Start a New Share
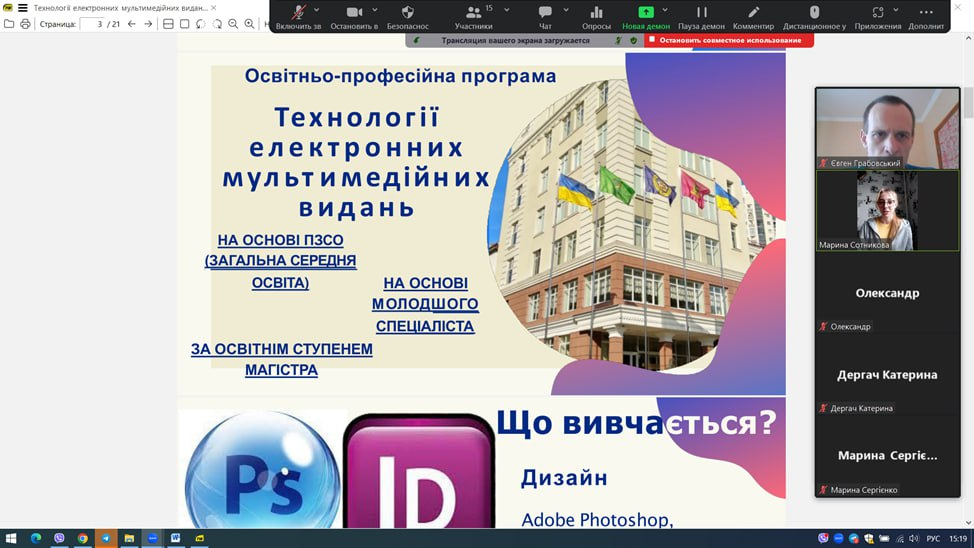Image resolution: width=974 pixels, height=548 pixels. point(646,13)
